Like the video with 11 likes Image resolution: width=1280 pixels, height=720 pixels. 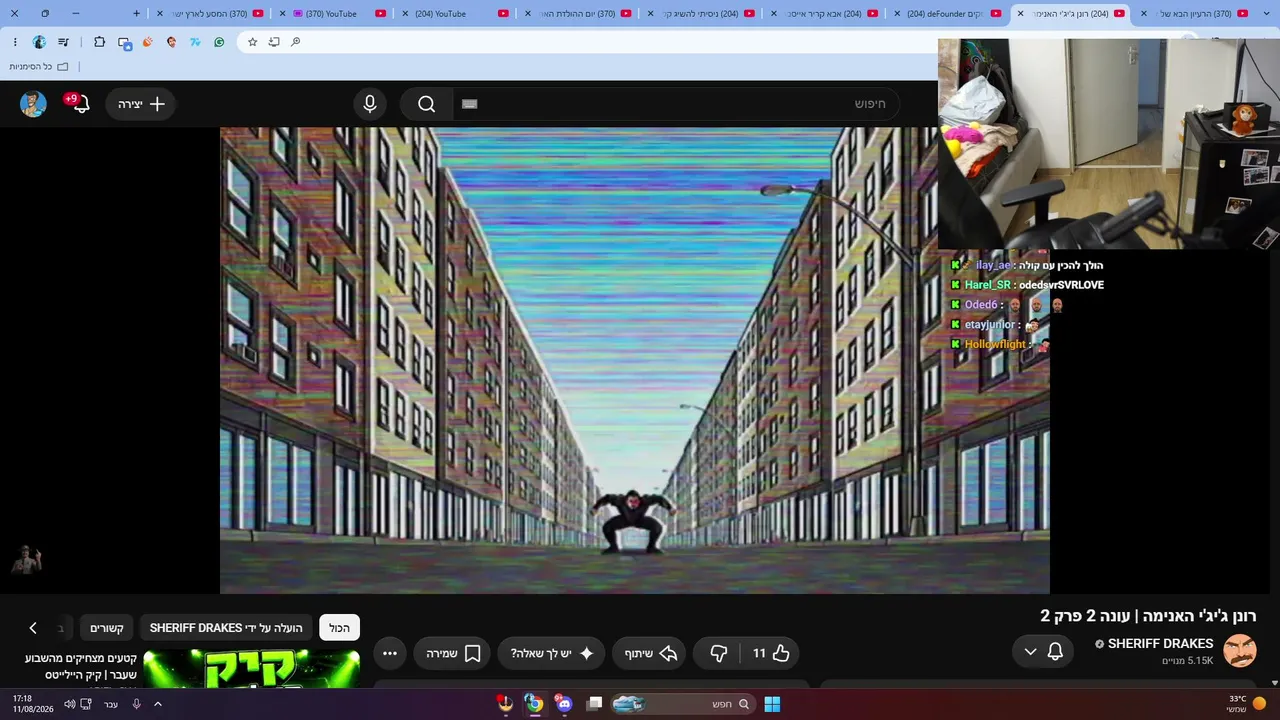pos(771,653)
